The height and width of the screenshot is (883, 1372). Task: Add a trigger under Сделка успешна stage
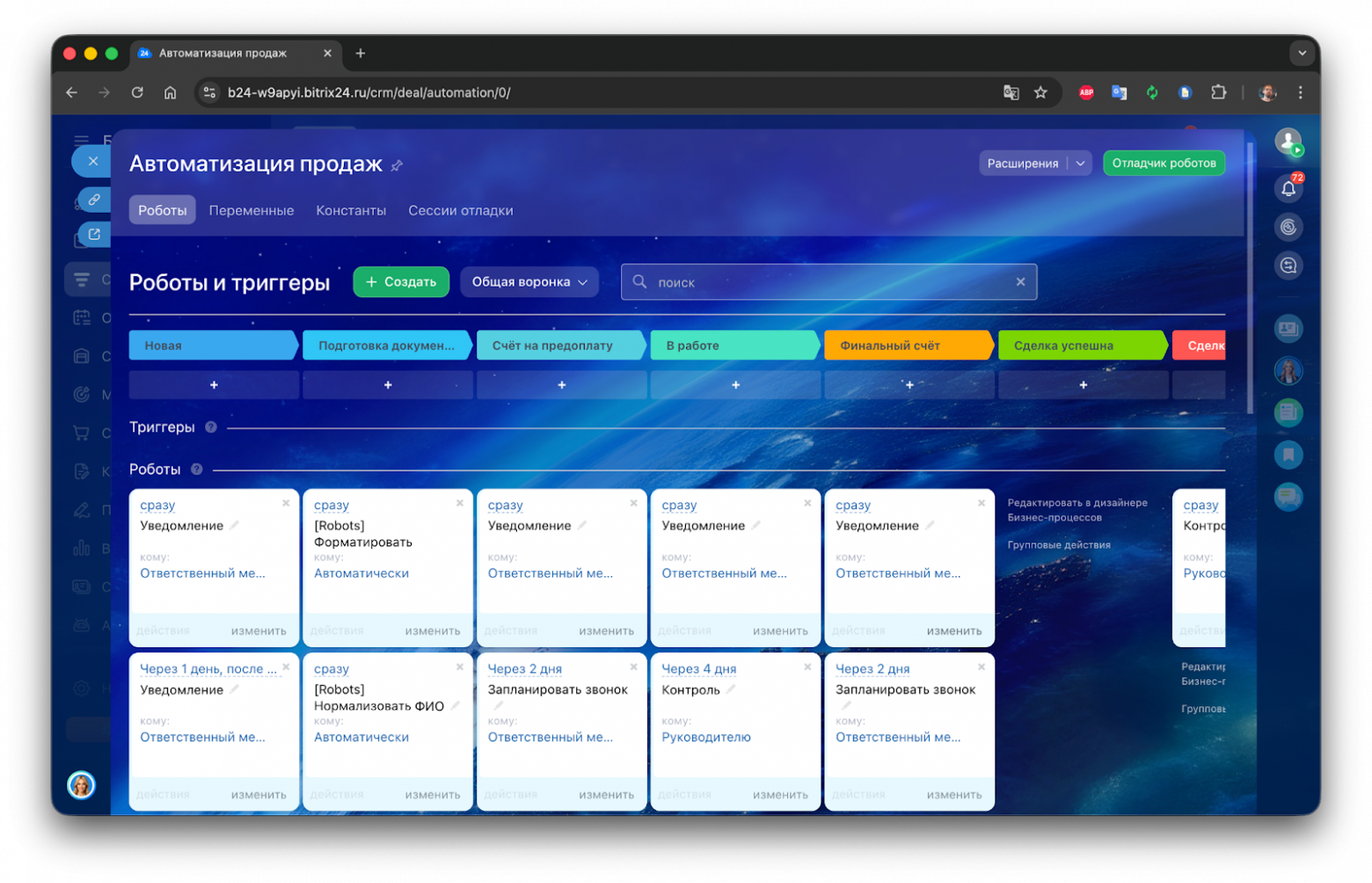coord(1084,385)
